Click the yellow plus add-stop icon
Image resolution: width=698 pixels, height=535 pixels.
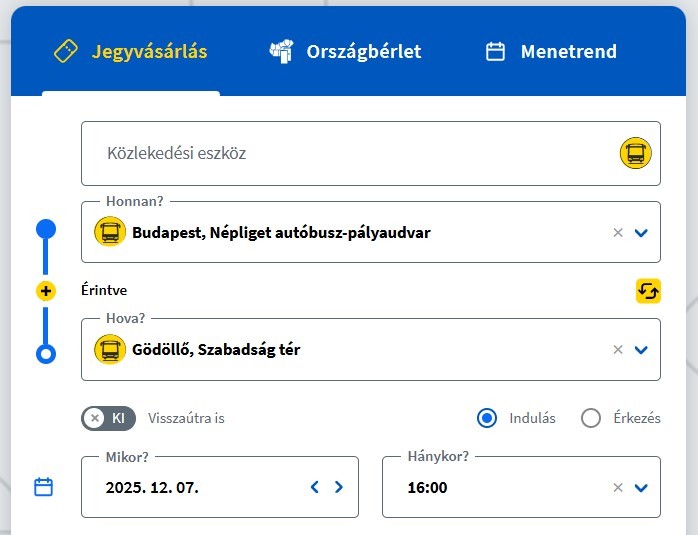coord(45,291)
